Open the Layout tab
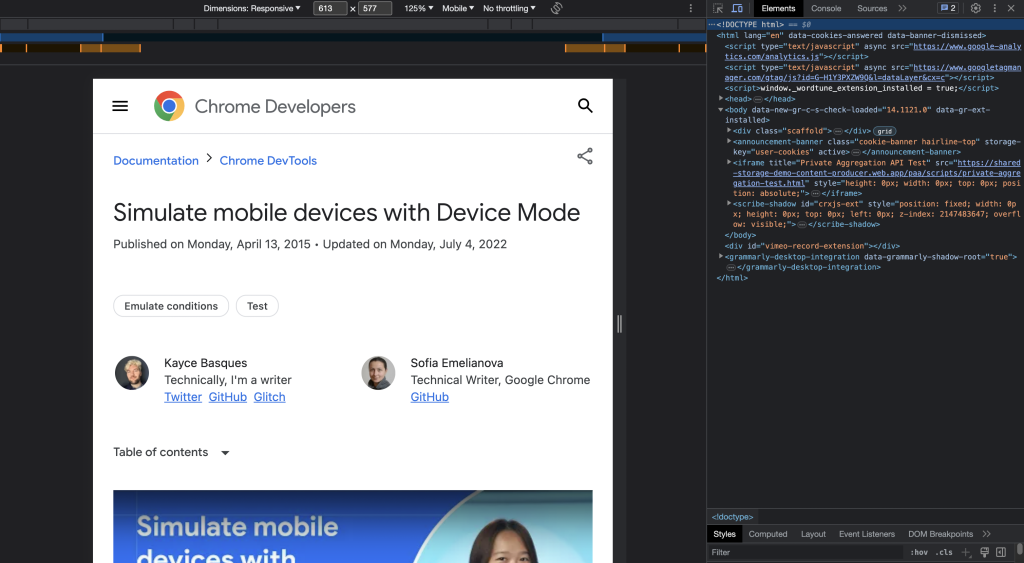The image size is (1024, 563). (x=813, y=534)
